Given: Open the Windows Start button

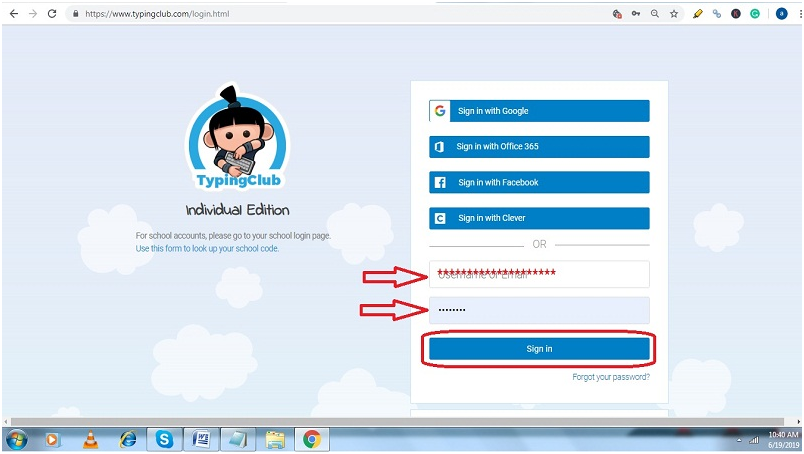Looking at the screenshot, I should pos(16,440).
